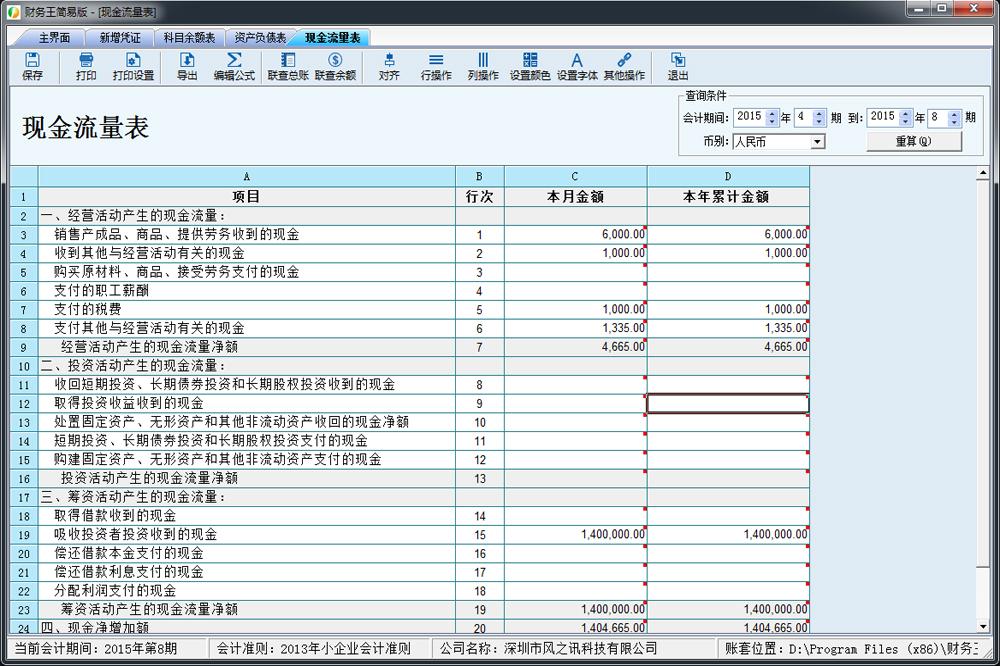
Task: Click cell 筹资活动产生的现金流量净额
Action: (247, 609)
